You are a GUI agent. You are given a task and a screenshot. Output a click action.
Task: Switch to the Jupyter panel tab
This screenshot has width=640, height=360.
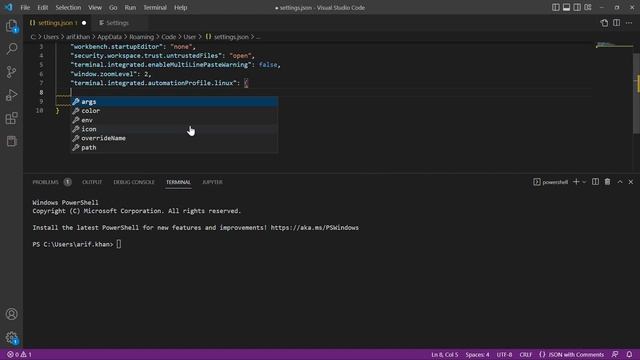click(x=212, y=182)
